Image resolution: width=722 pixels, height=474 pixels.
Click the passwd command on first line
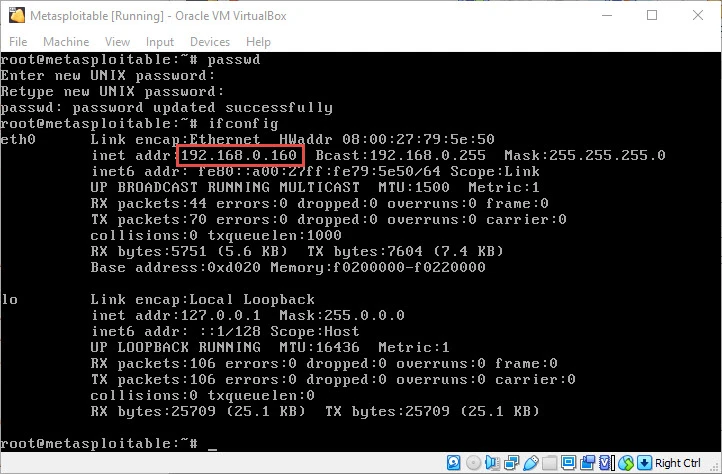(234, 59)
